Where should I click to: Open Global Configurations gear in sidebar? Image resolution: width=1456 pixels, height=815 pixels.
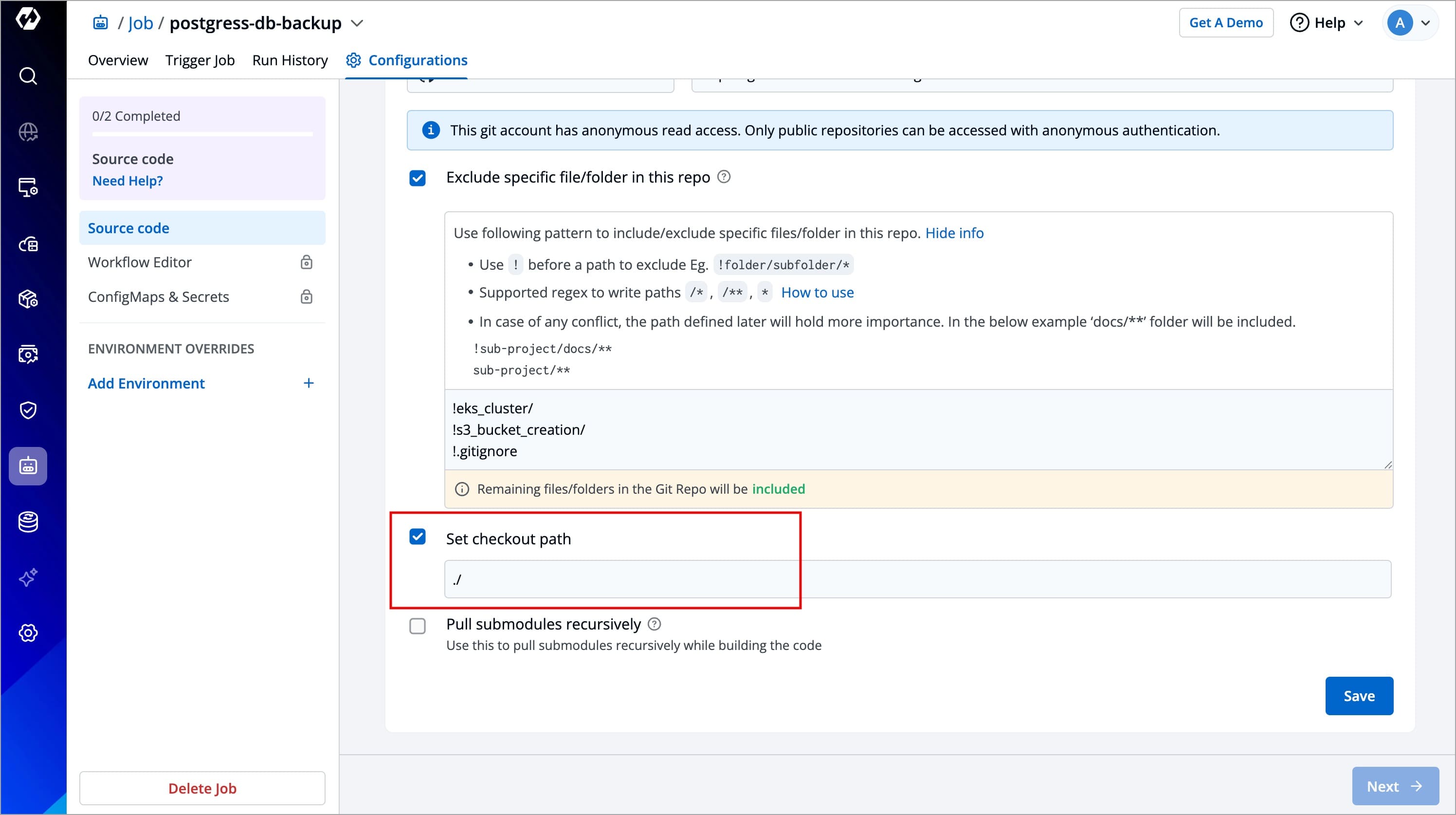point(28,633)
